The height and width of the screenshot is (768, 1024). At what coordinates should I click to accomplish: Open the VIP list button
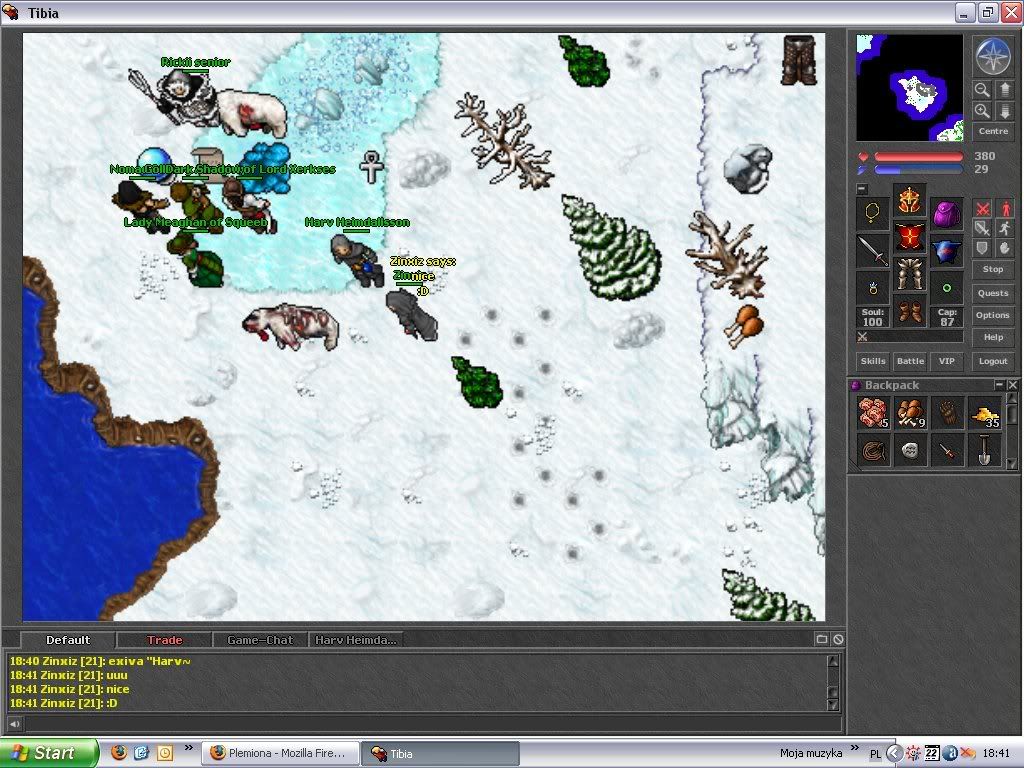[947, 361]
